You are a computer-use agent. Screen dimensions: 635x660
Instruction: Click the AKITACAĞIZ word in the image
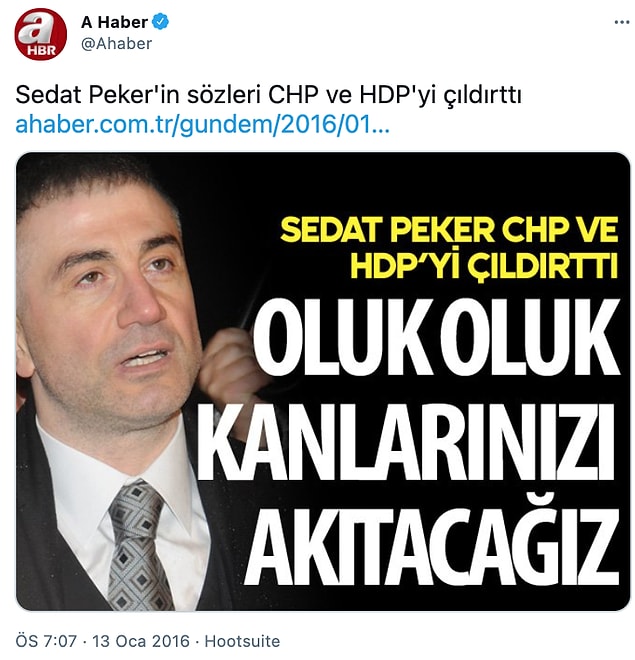pyautogui.click(x=431, y=546)
